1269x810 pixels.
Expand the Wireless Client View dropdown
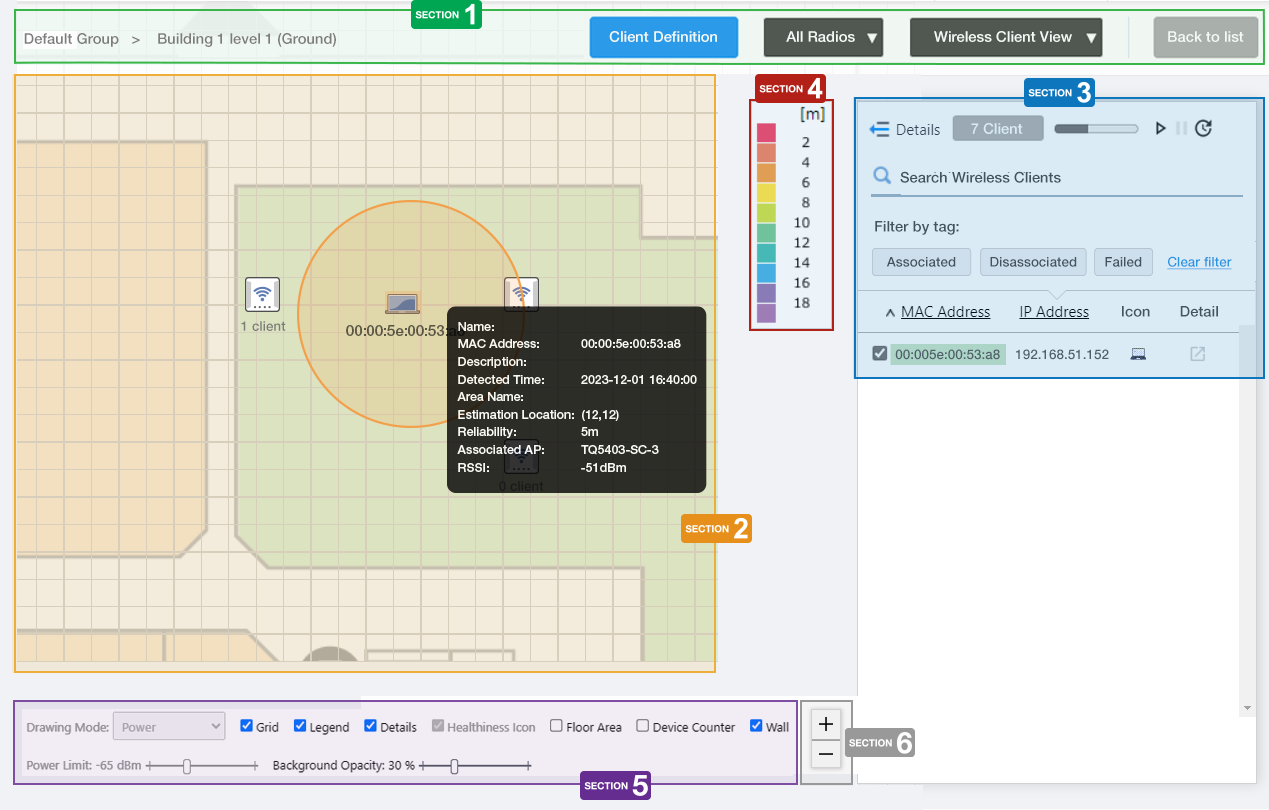click(1005, 37)
